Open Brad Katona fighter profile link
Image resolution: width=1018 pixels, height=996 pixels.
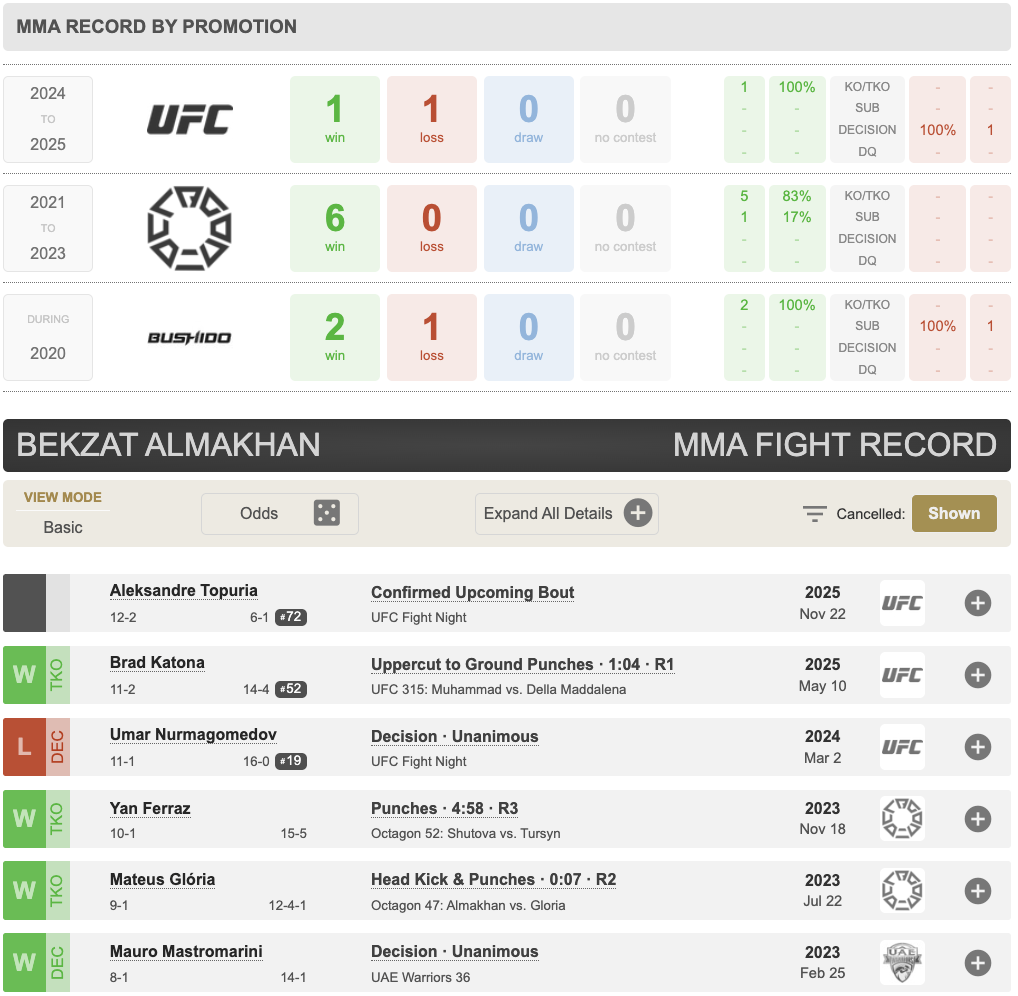(157, 663)
